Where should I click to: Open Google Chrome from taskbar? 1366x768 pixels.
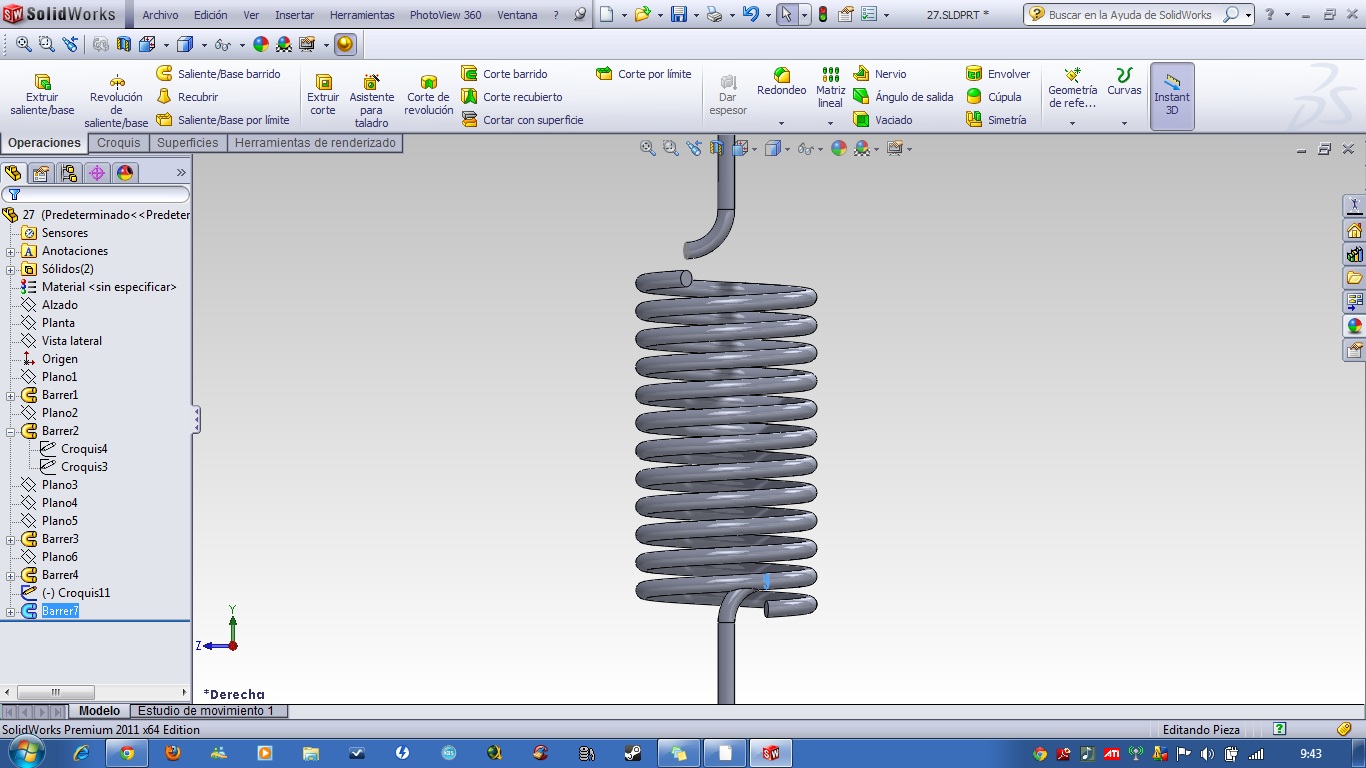pyautogui.click(x=127, y=753)
